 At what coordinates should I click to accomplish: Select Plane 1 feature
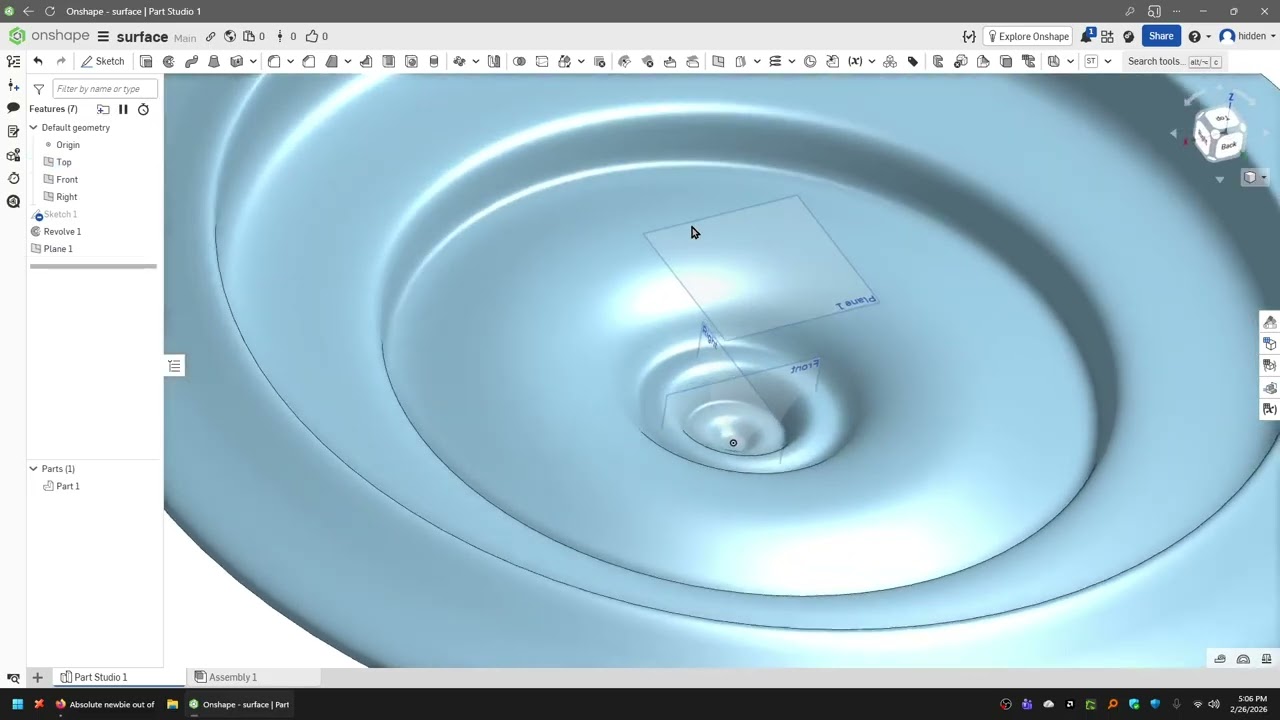(58, 249)
